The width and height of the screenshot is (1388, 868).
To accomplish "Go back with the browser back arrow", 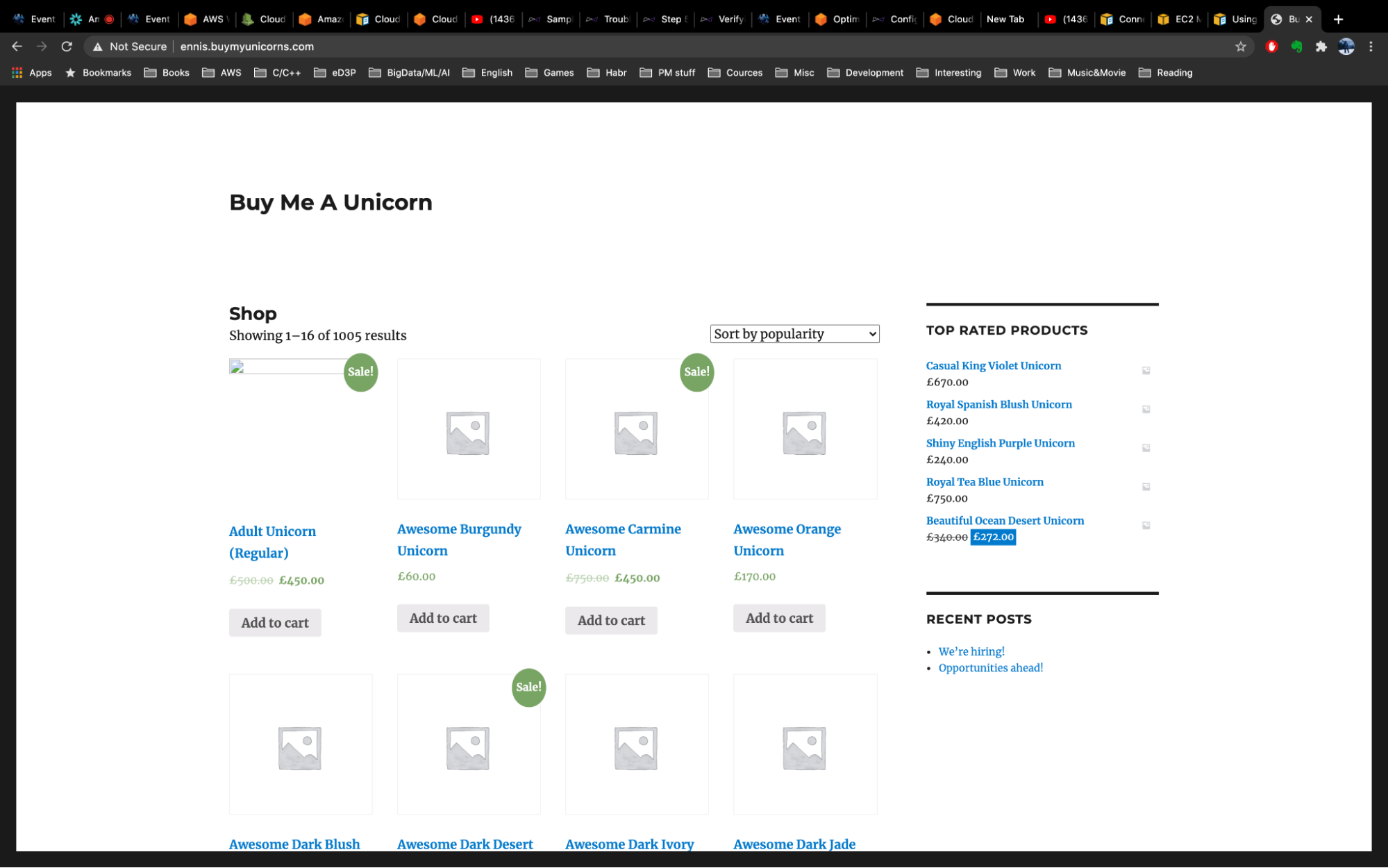I will [x=17, y=47].
